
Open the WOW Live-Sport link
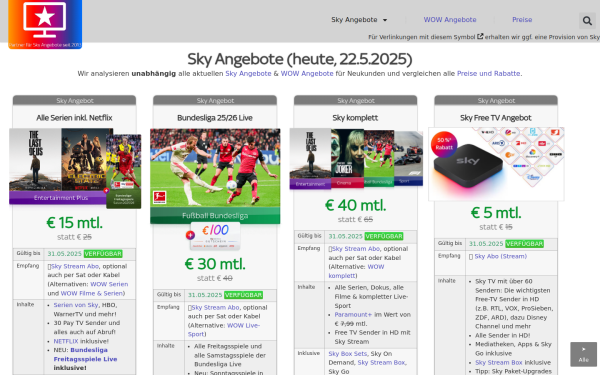pyautogui.click(x=224, y=330)
